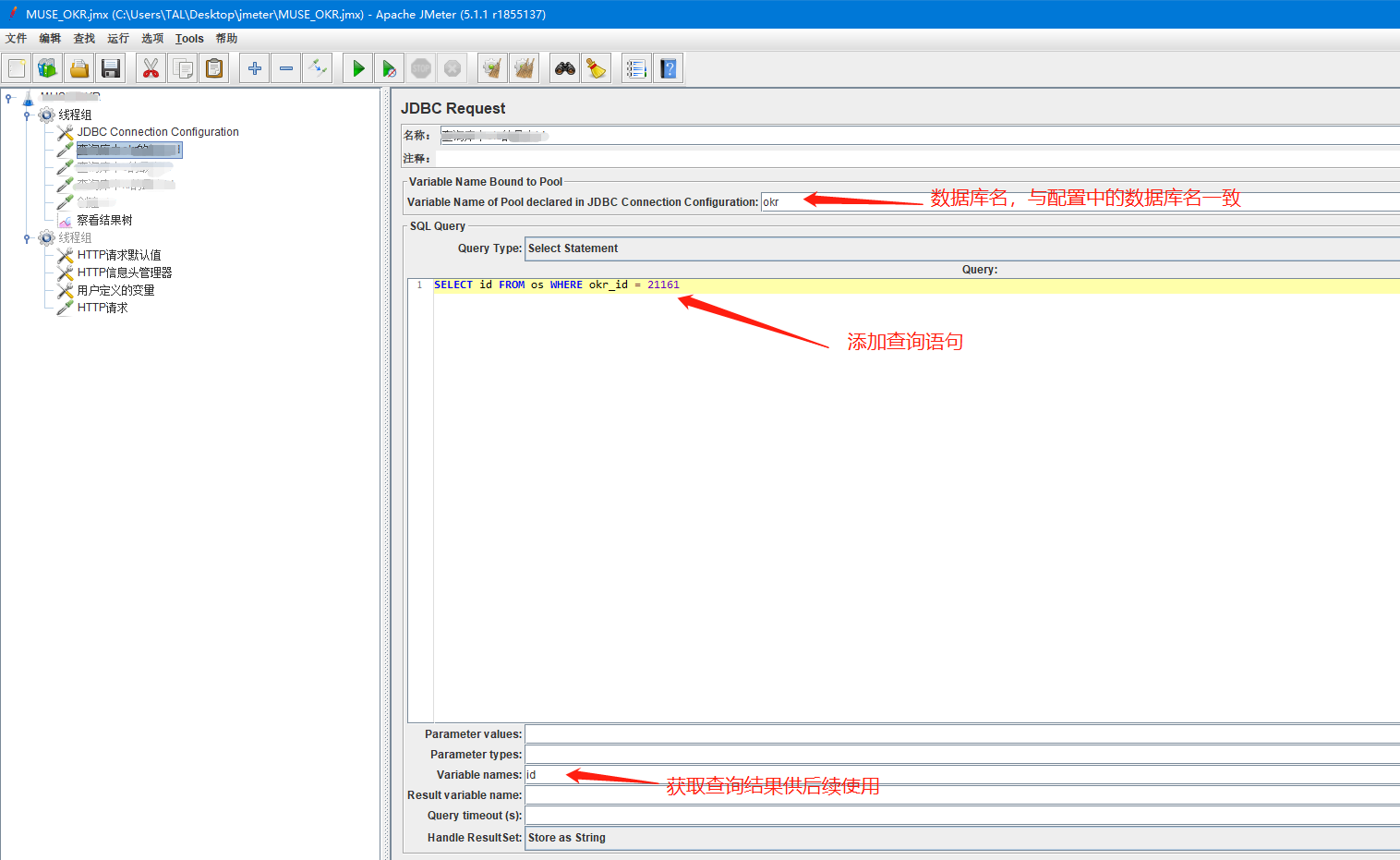Screen dimensions: 1400x860
Task: Toggle element enabled state toolbar icon
Action: (318, 68)
